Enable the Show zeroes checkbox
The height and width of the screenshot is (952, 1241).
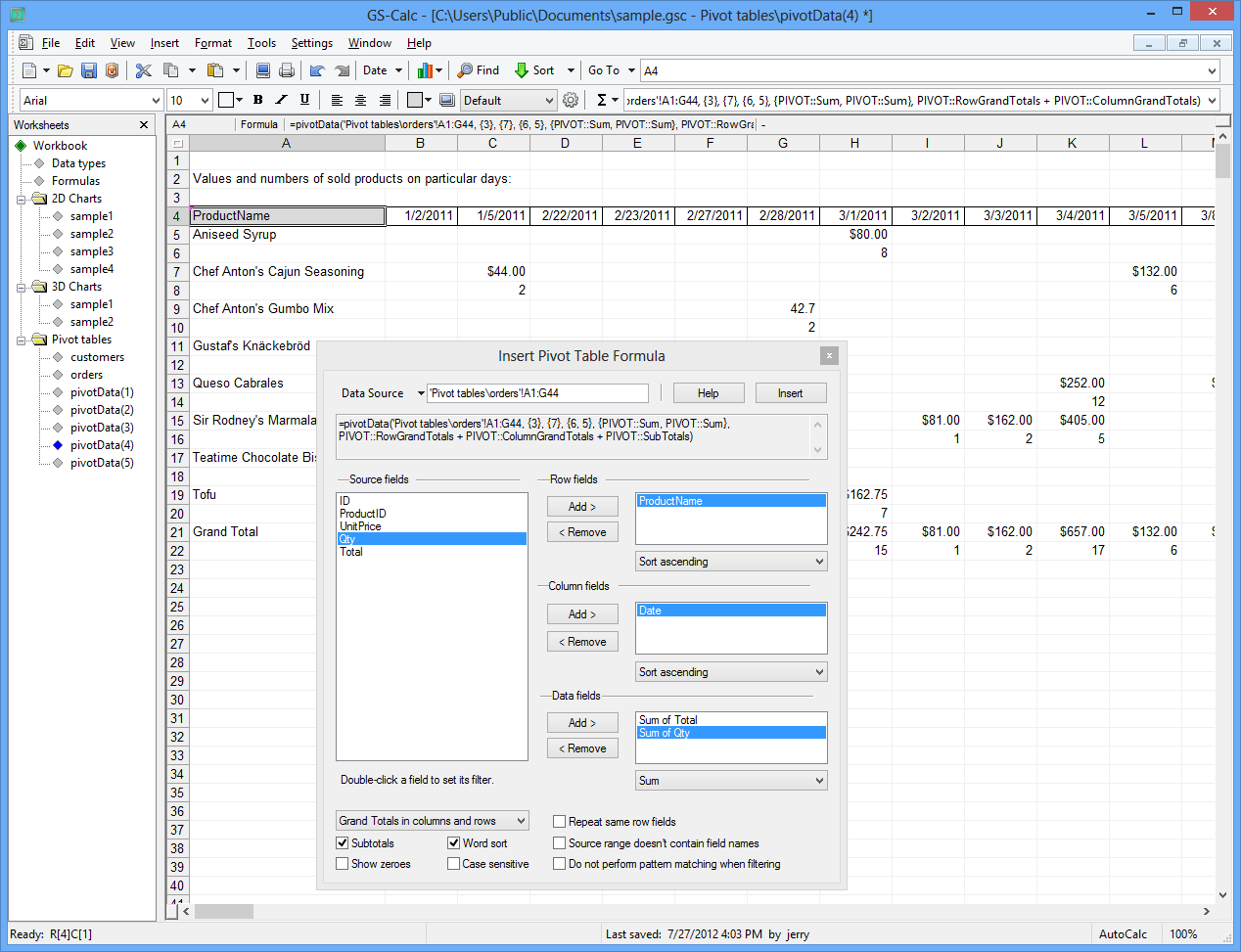[343, 864]
